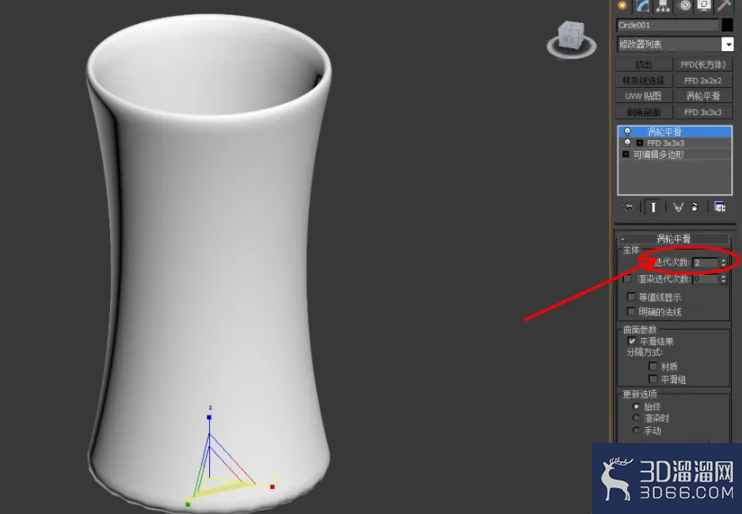Enable 平滑组 separate-by checkbox
This screenshot has width=742, height=514.
point(653,379)
